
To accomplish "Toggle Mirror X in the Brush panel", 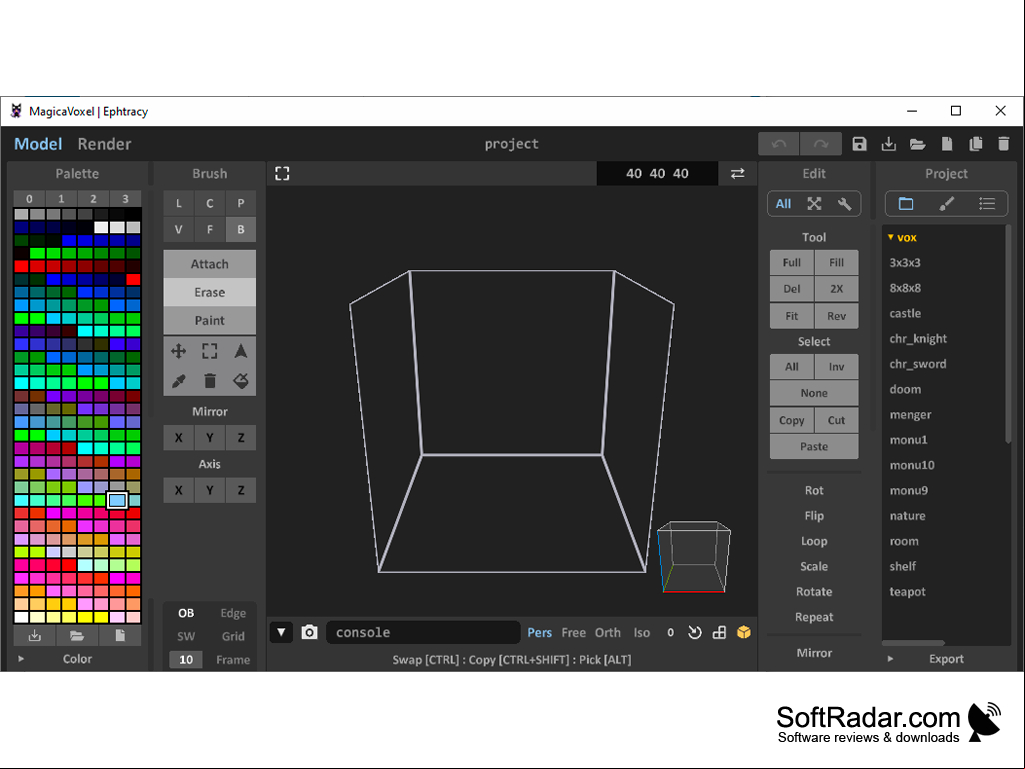I will click(178, 437).
